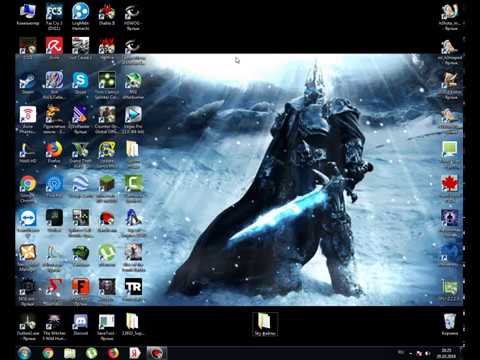Open the Counter-Strike Global Offensive shortcut
480x360 pixels.
click(107, 120)
